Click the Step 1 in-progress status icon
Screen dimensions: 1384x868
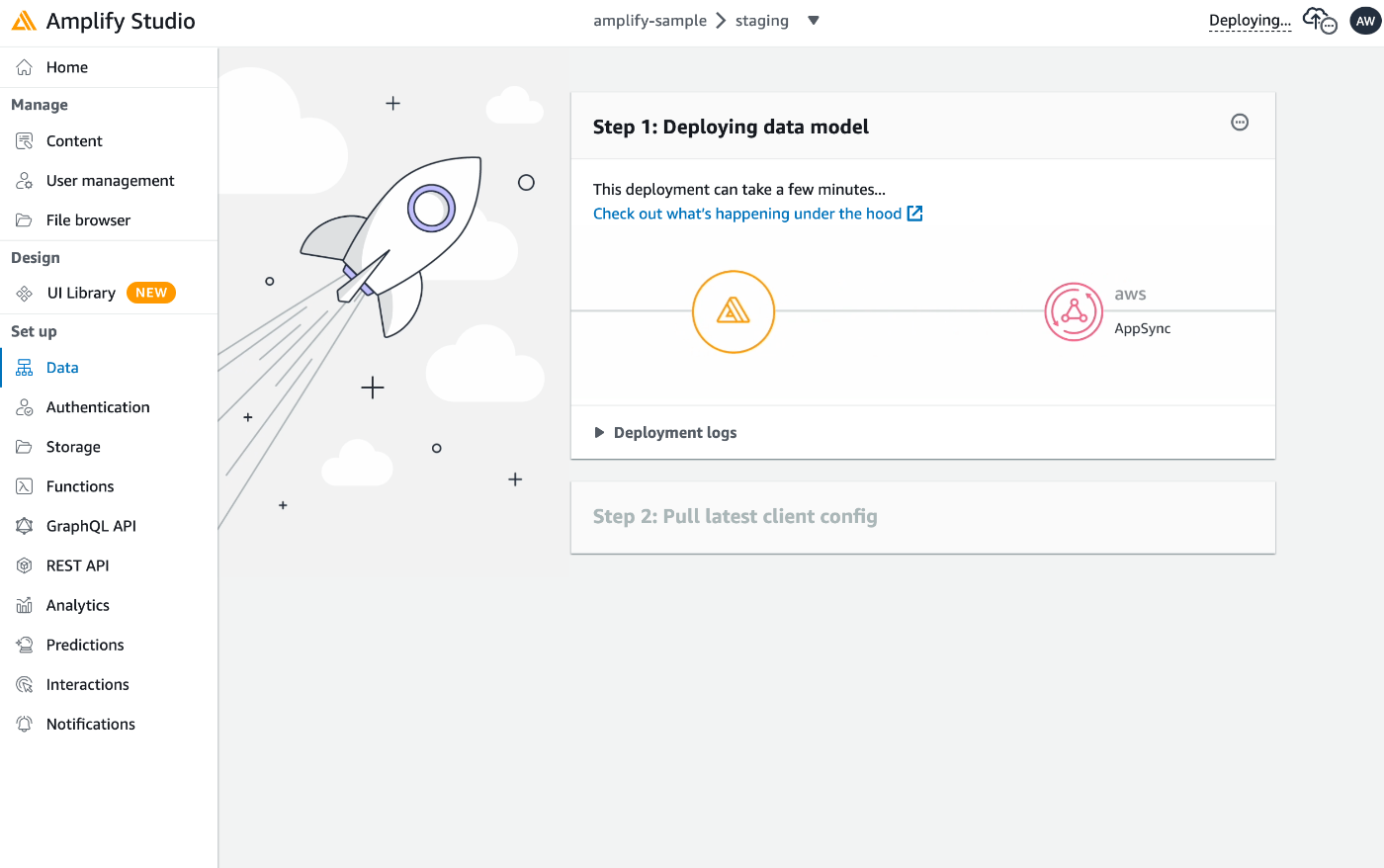point(1240,123)
